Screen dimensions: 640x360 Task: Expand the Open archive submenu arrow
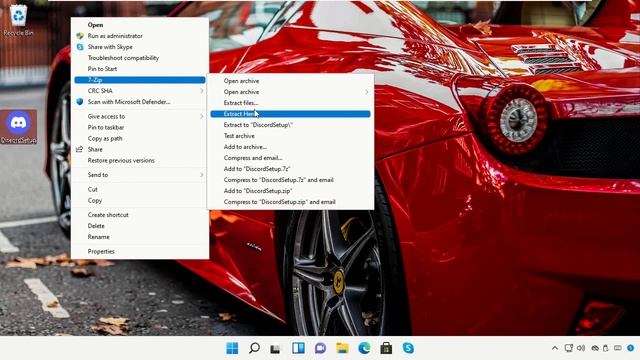(x=367, y=92)
